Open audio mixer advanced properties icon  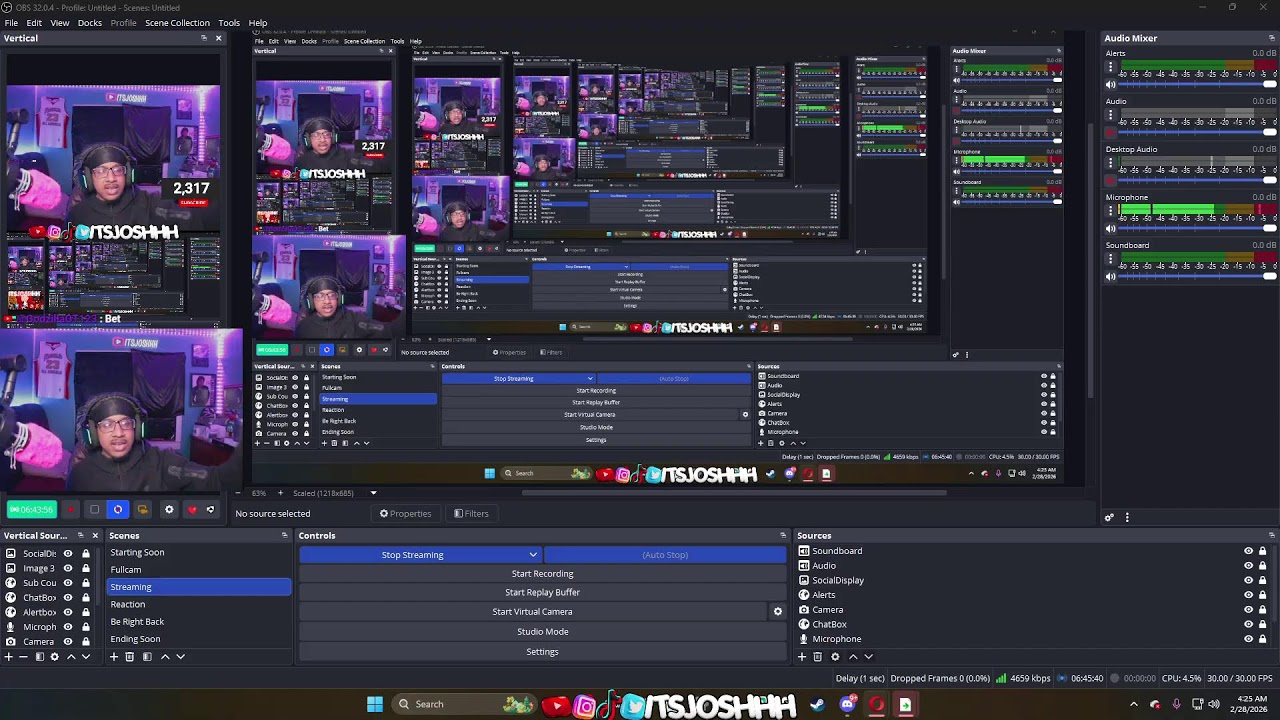pos(1108,517)
